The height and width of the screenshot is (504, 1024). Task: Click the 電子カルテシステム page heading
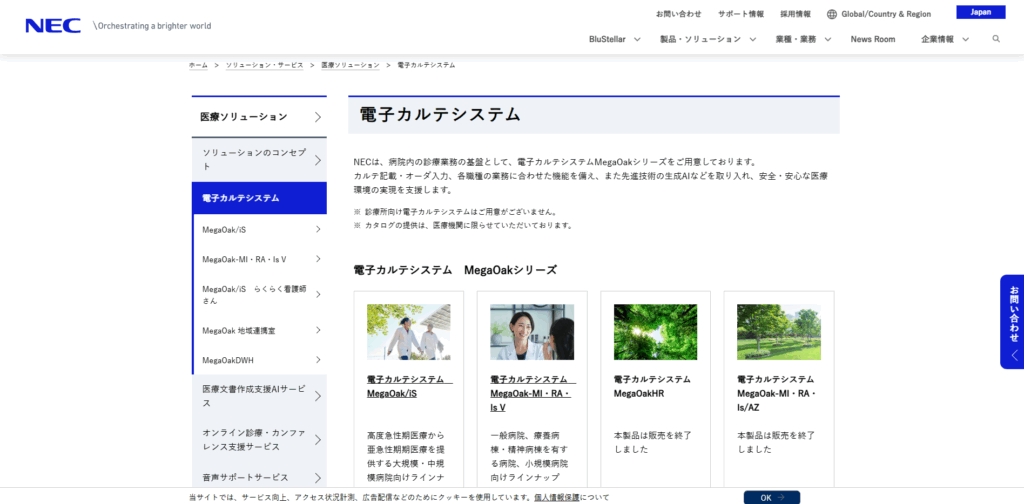click(440, 115)
